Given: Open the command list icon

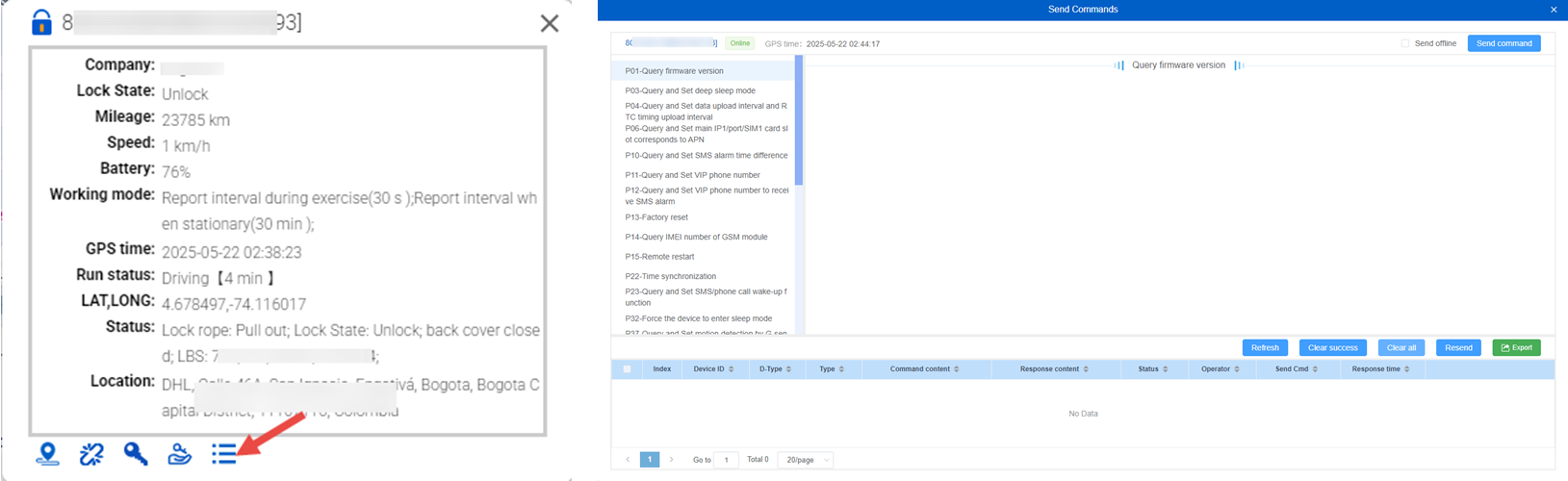Looking at the screenshot, I should tap(224, 453).
